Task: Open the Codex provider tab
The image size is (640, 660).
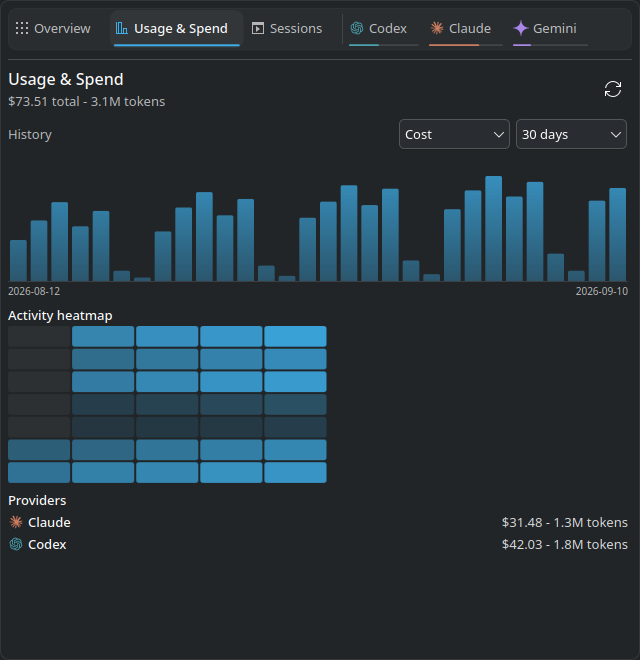Action: 384,29
